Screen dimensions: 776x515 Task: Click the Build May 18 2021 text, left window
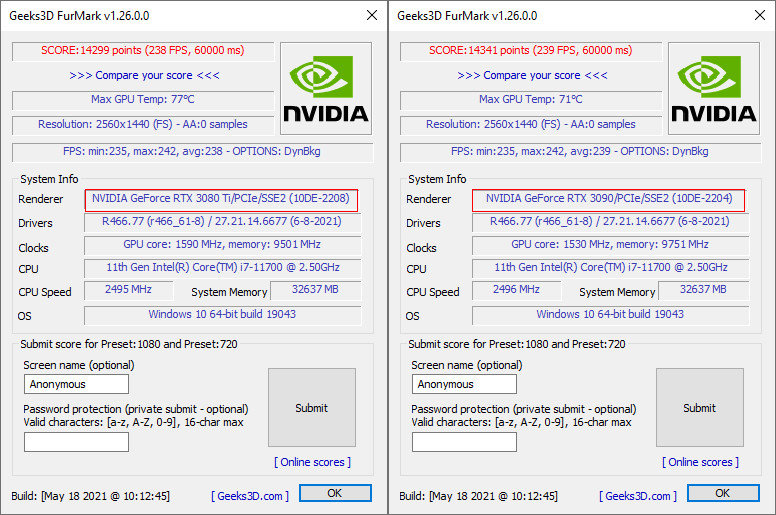[91, 496]
